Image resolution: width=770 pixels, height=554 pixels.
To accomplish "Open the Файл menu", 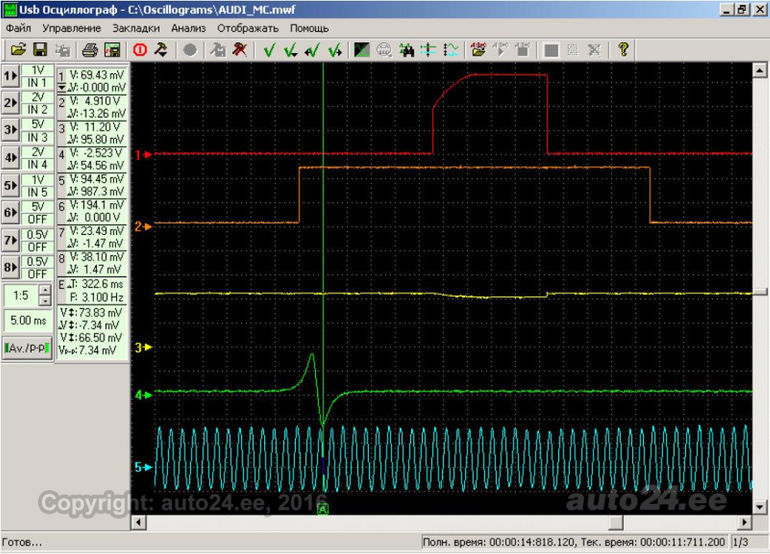I will (x=18, y=28).
